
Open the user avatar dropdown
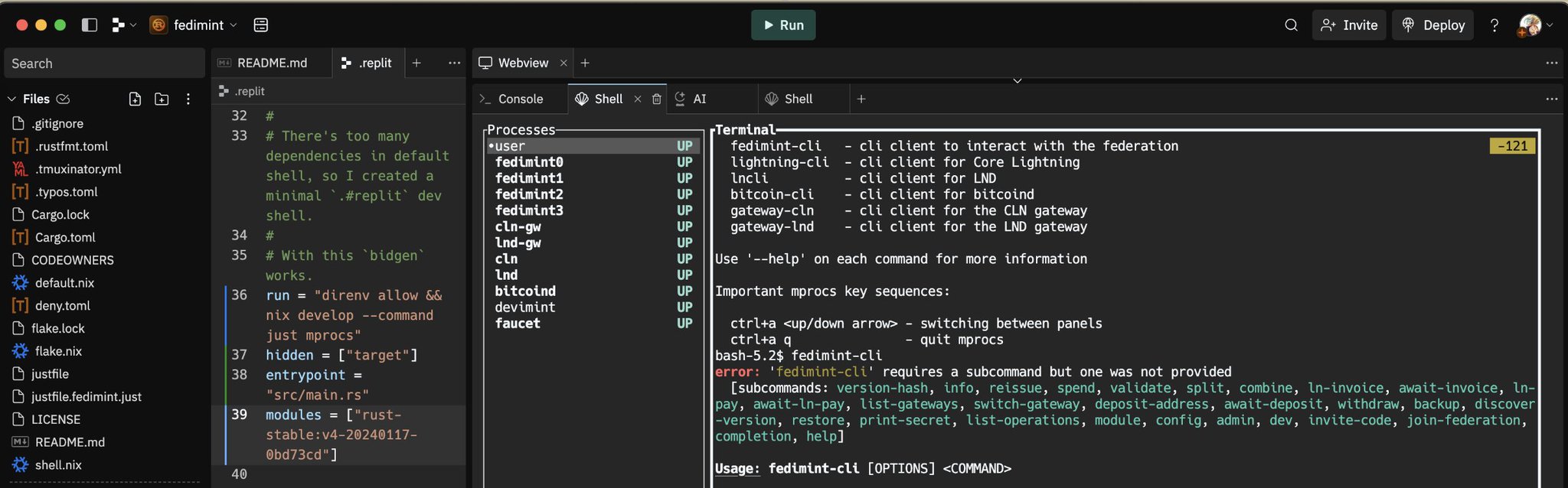coord(1534,25)
